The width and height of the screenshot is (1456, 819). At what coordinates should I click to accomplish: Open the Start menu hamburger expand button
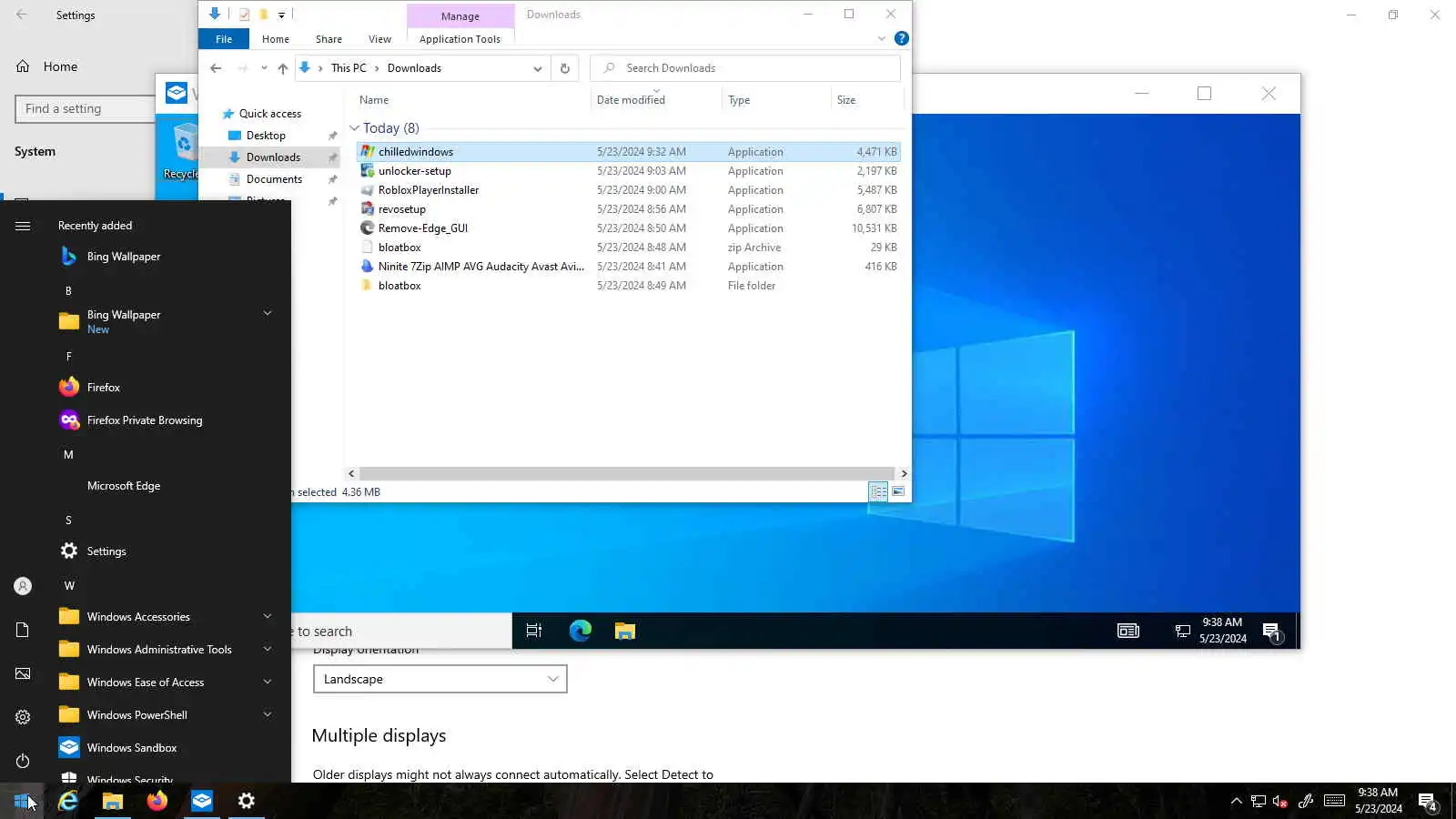click(23, 226)
